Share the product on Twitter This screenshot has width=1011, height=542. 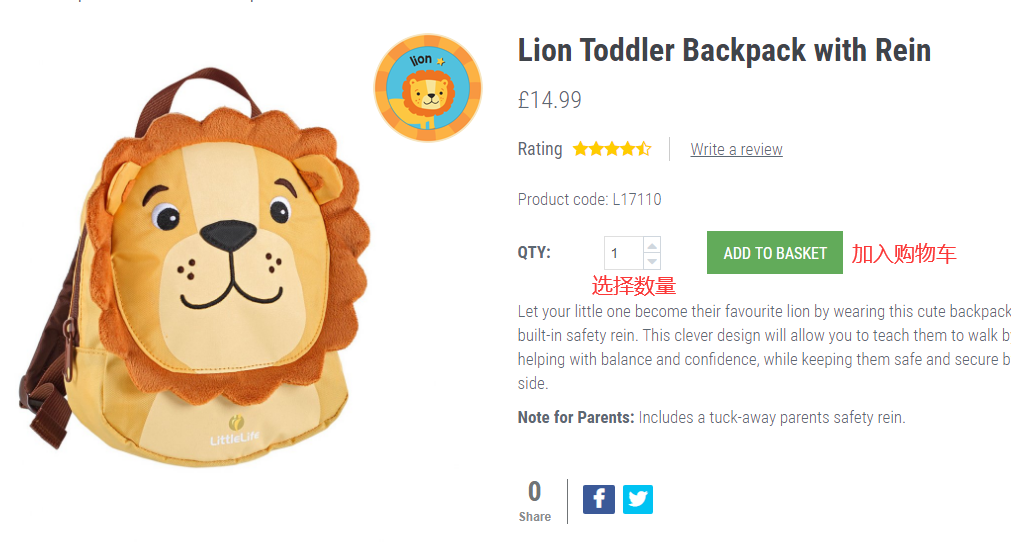(638, 498)
